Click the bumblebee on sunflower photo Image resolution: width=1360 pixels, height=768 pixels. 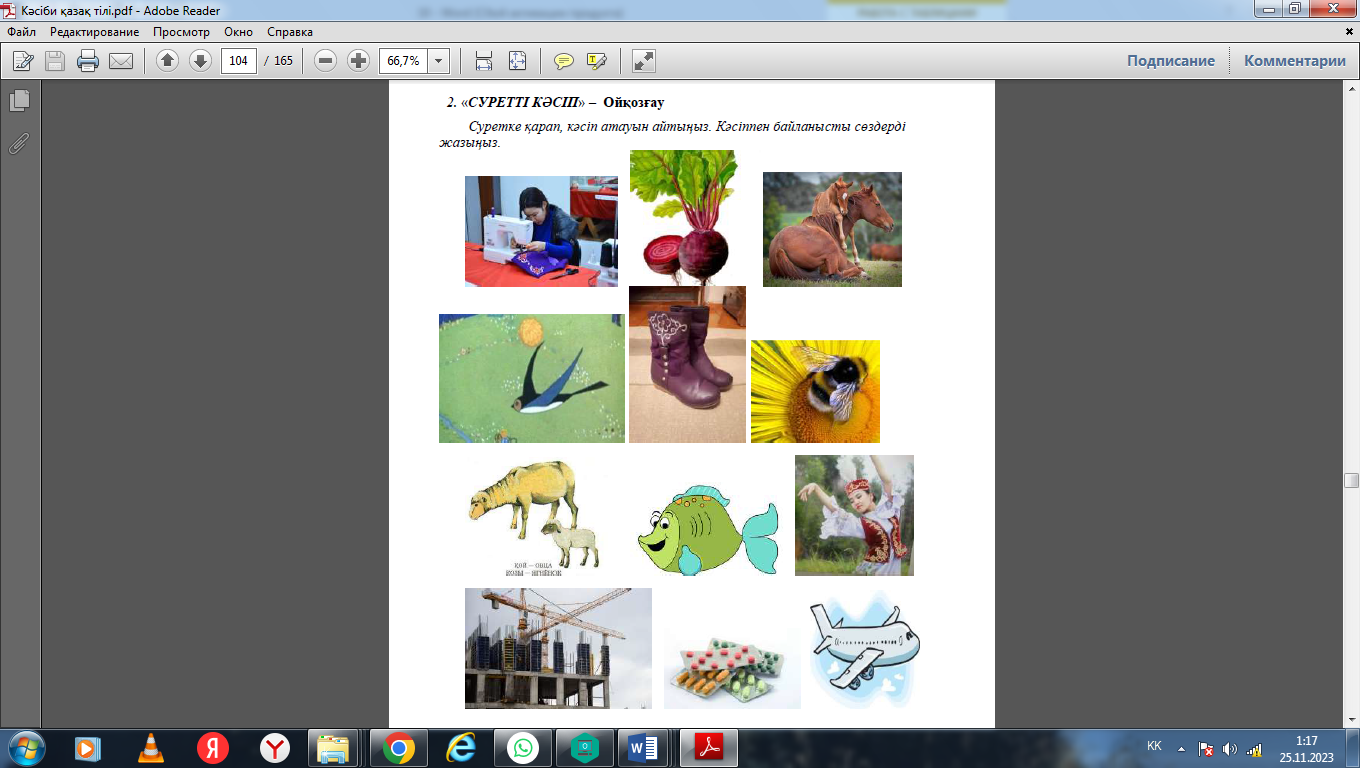pos(815,391)
